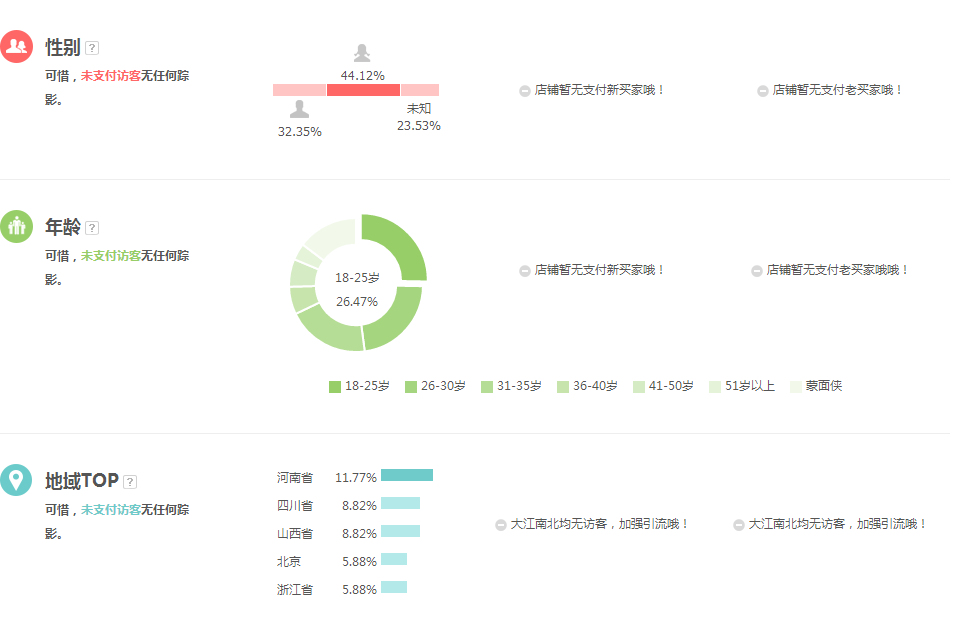Click the red gender (性别) section icon
The image size is (967, 633).
(x=17, y=47)
